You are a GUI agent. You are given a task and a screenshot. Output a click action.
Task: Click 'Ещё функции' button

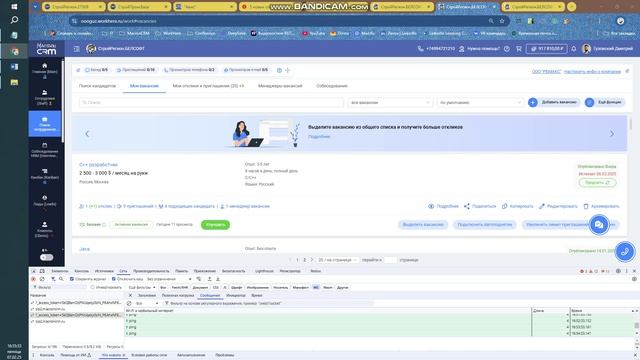click(604, 102)
